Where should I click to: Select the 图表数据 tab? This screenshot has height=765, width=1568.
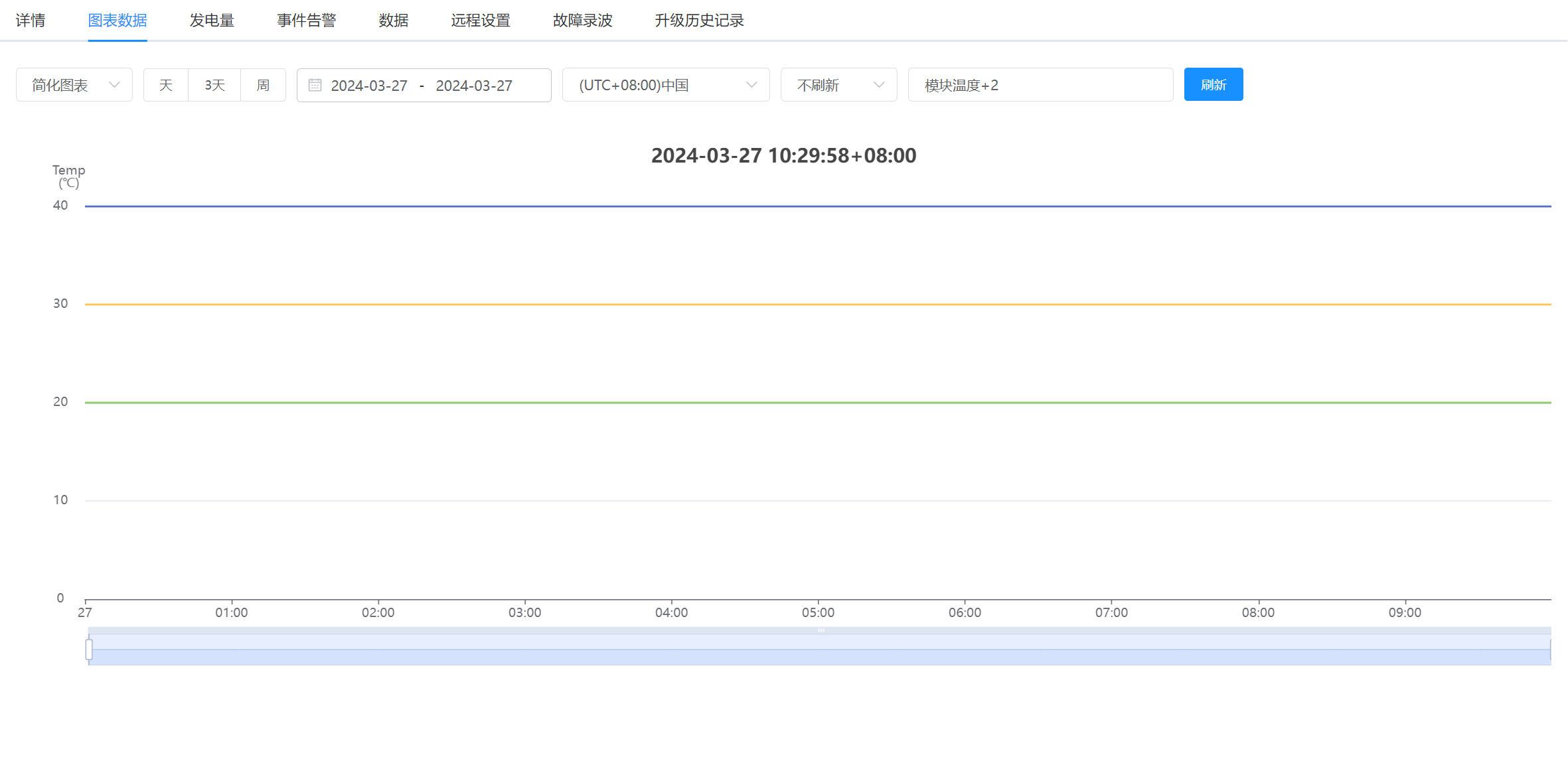click(x=118, y=21)
